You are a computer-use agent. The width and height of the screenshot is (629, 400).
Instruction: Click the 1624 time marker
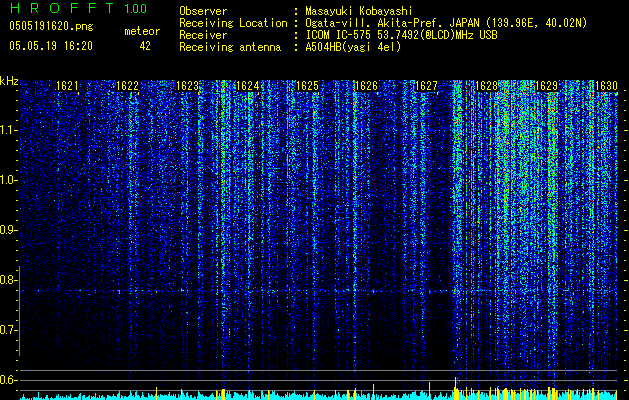(x=248, y=86)
